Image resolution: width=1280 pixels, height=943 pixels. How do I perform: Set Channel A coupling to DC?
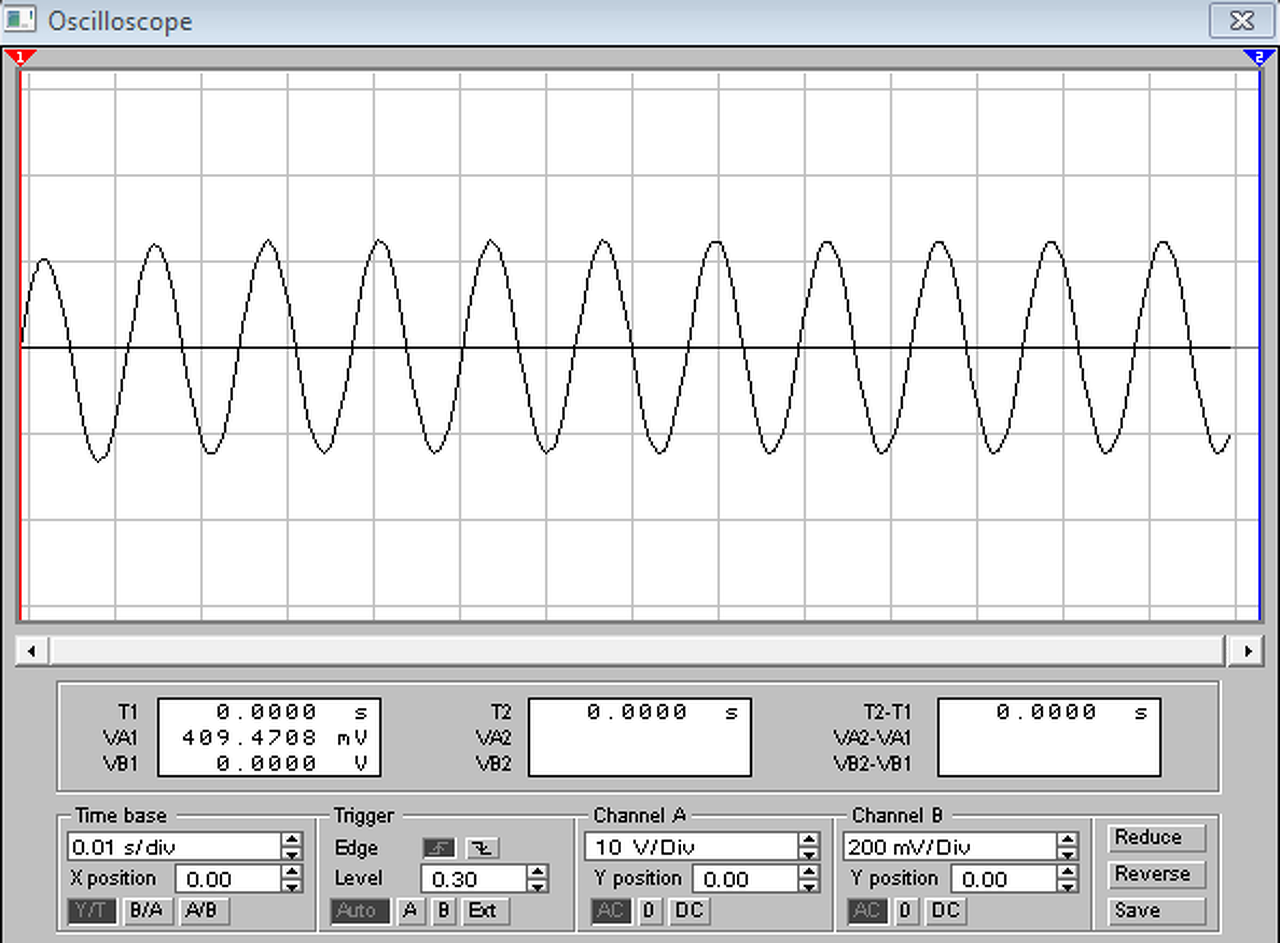[690, 910]
